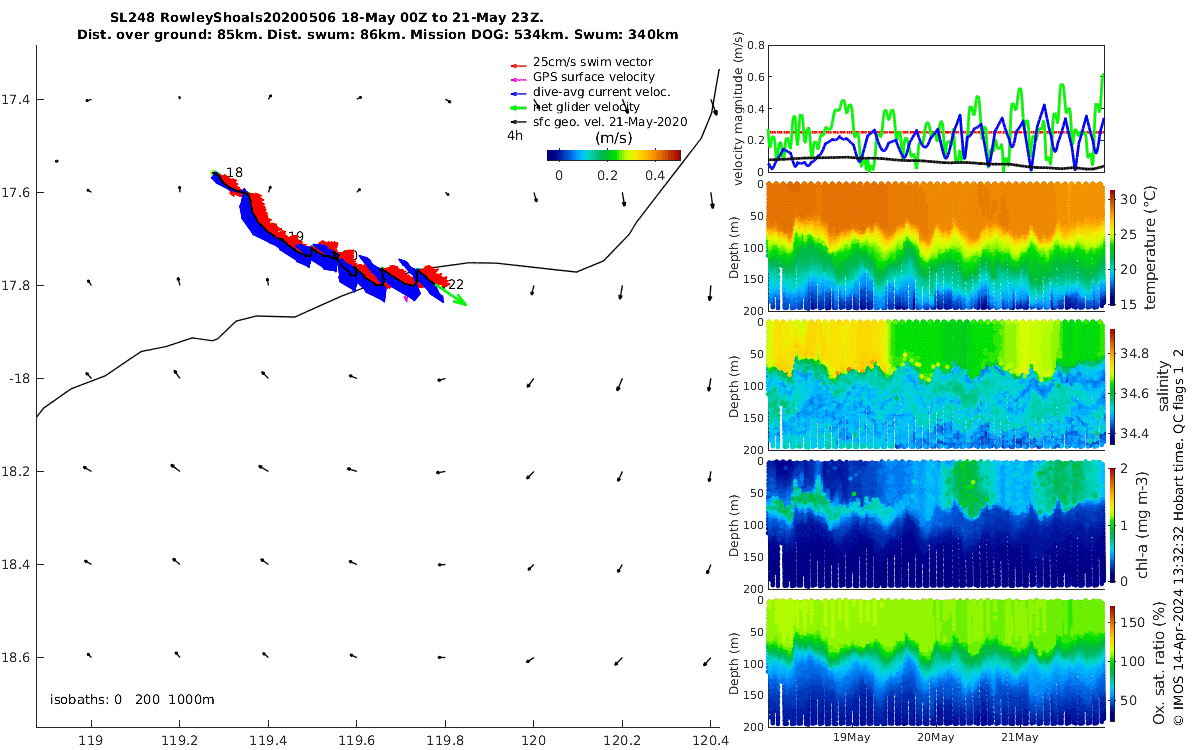Click the velocity (m/s) horizontal colorbar
Screen dimensions: 1200x750
(614, 155)
